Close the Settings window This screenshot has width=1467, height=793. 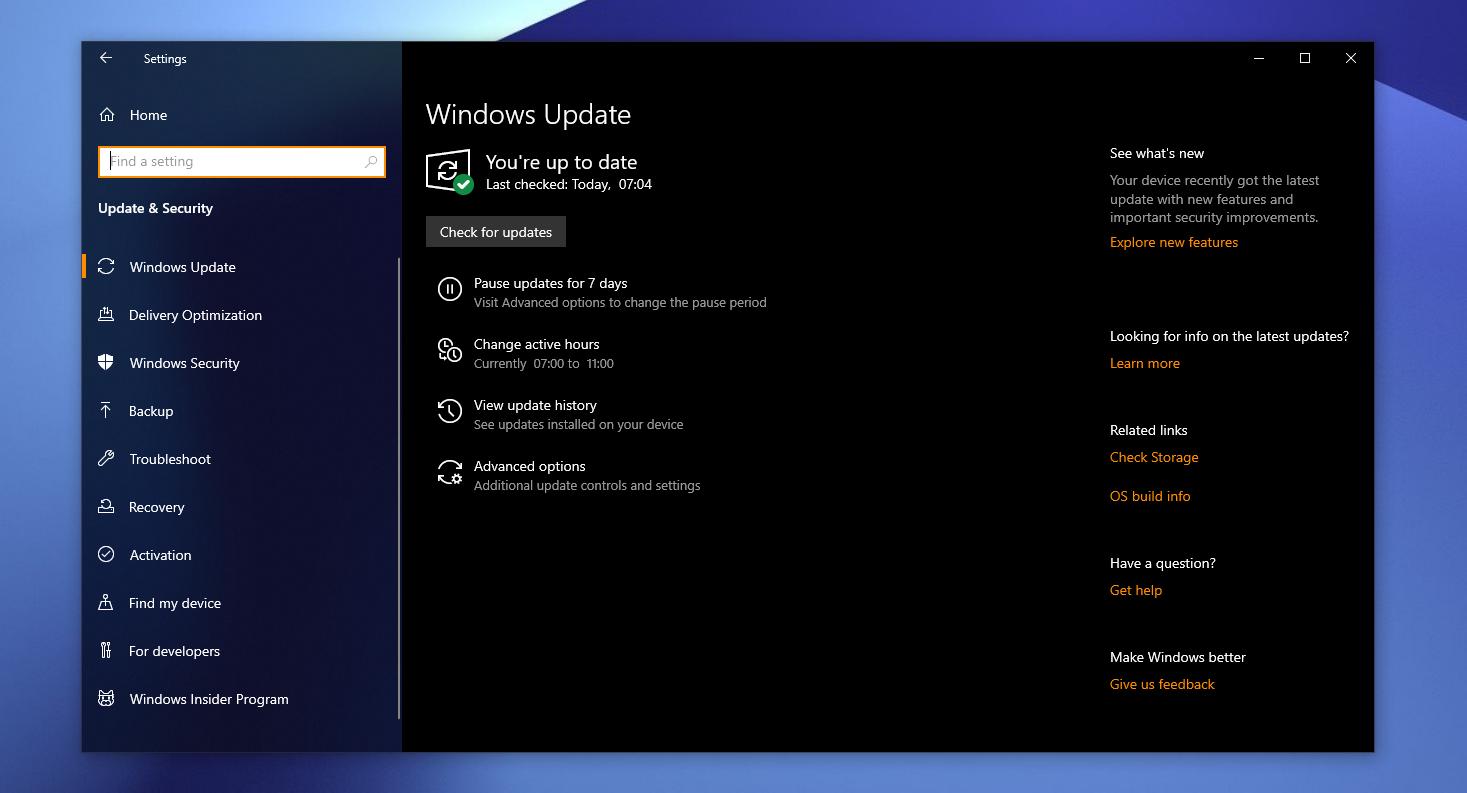click(1351, 58)
